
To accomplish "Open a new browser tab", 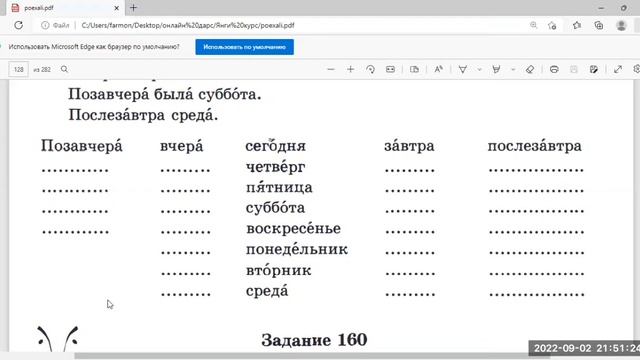I will click(133, 8).
